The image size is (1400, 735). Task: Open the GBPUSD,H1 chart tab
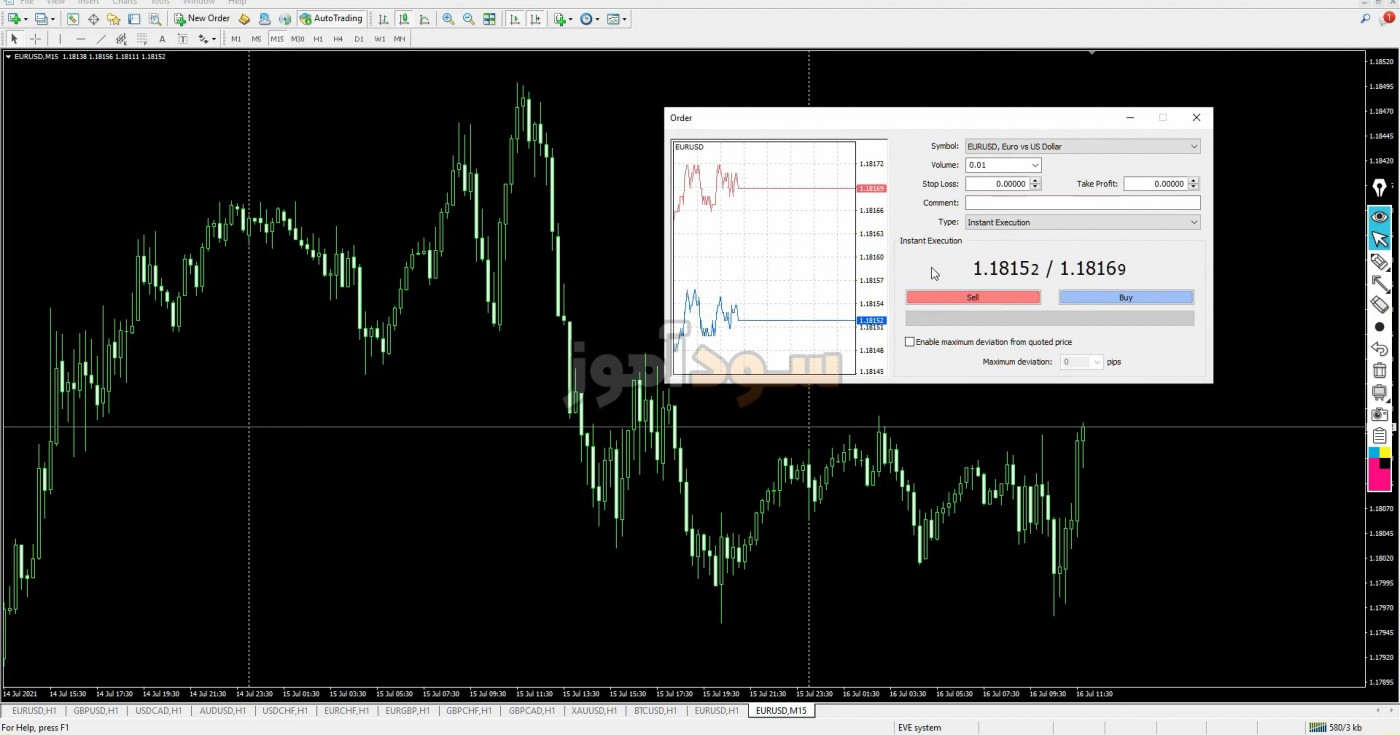(96, 711)
